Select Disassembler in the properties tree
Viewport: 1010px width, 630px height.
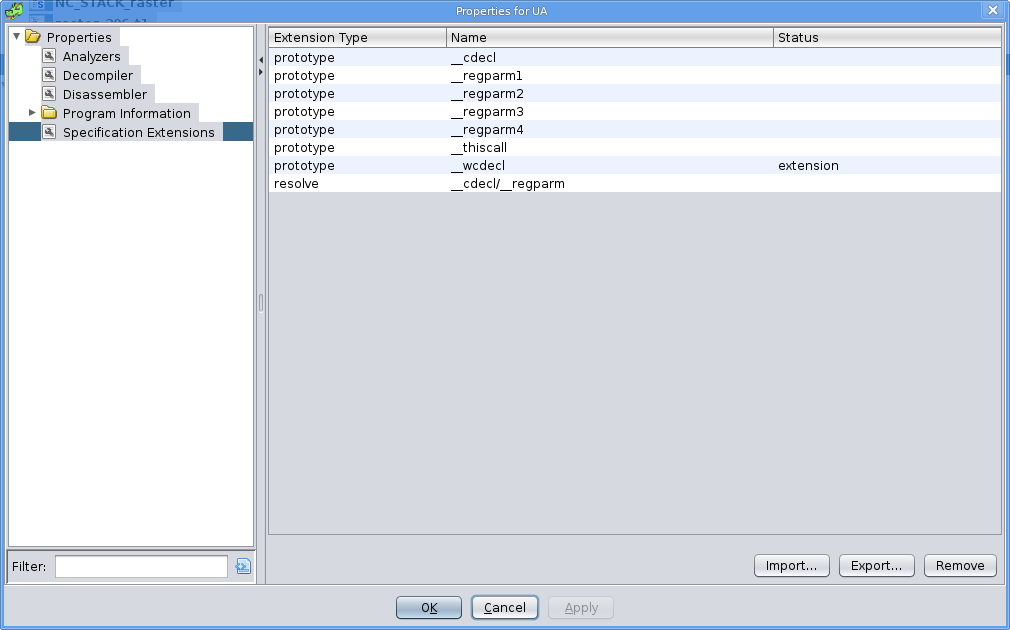tap(105, 94)
